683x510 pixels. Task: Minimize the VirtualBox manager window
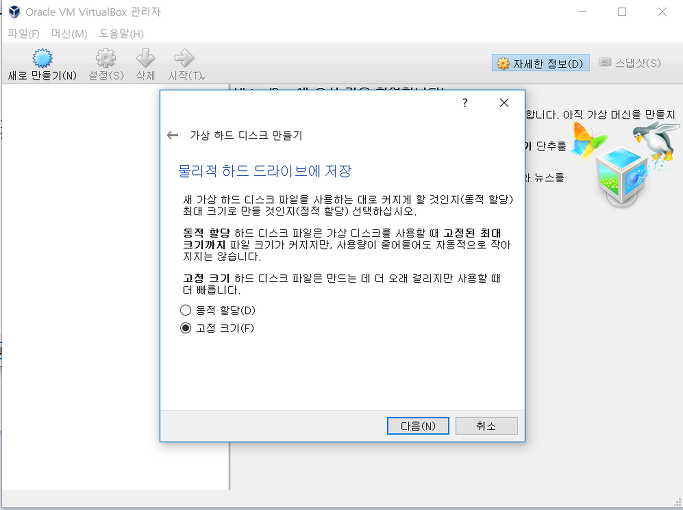pos(582,12)
